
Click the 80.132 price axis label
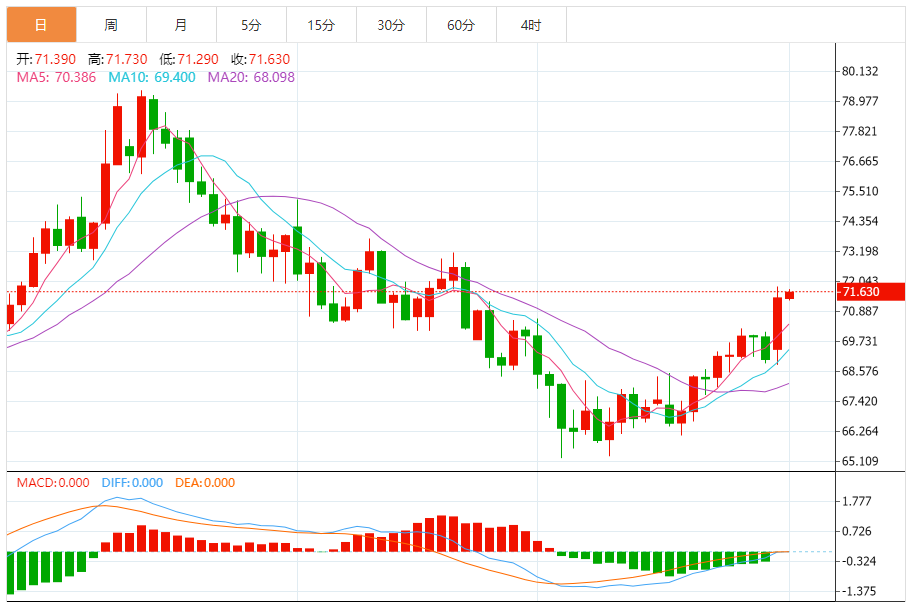(860, 72)
